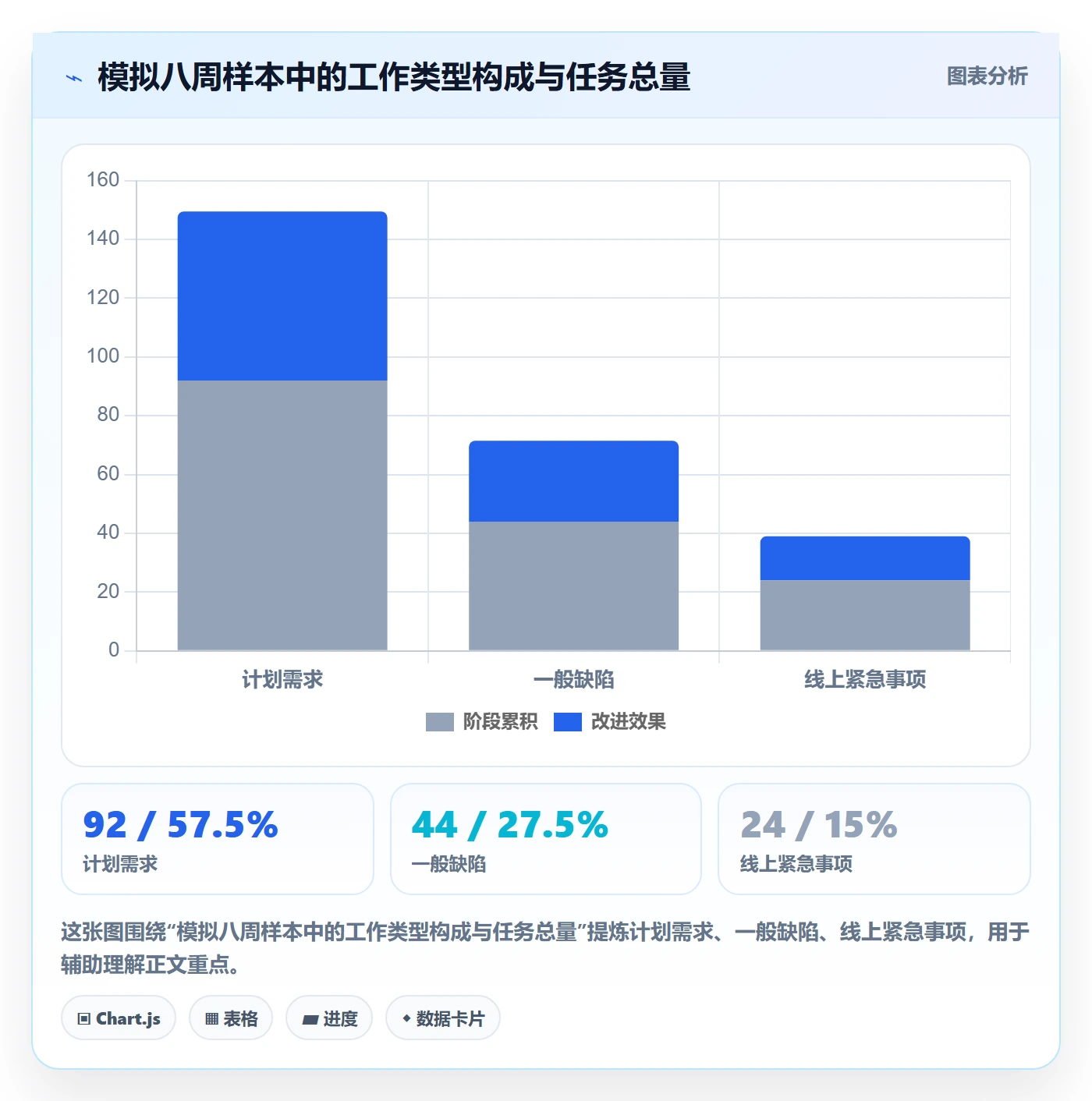This screenshot has width=1092, height=1101.
Task: Click the lightning icon beside the chart title
Action: pyautogui.click(x=74, y=78)
